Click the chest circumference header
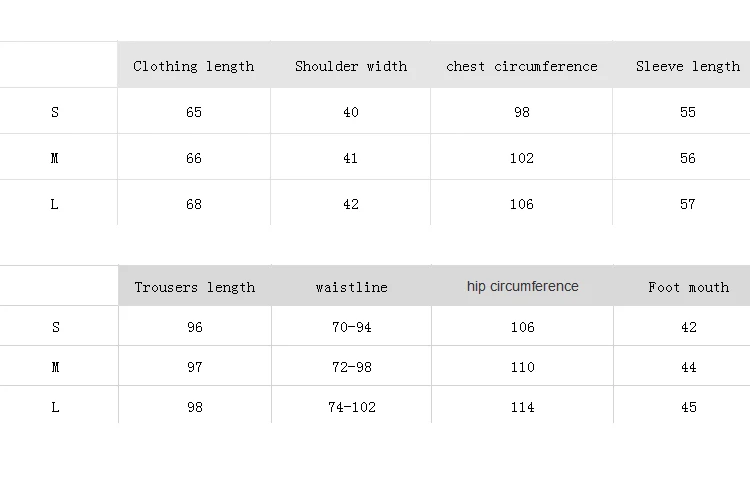Screen dimensions: 750x479 (x=522, y=66)
